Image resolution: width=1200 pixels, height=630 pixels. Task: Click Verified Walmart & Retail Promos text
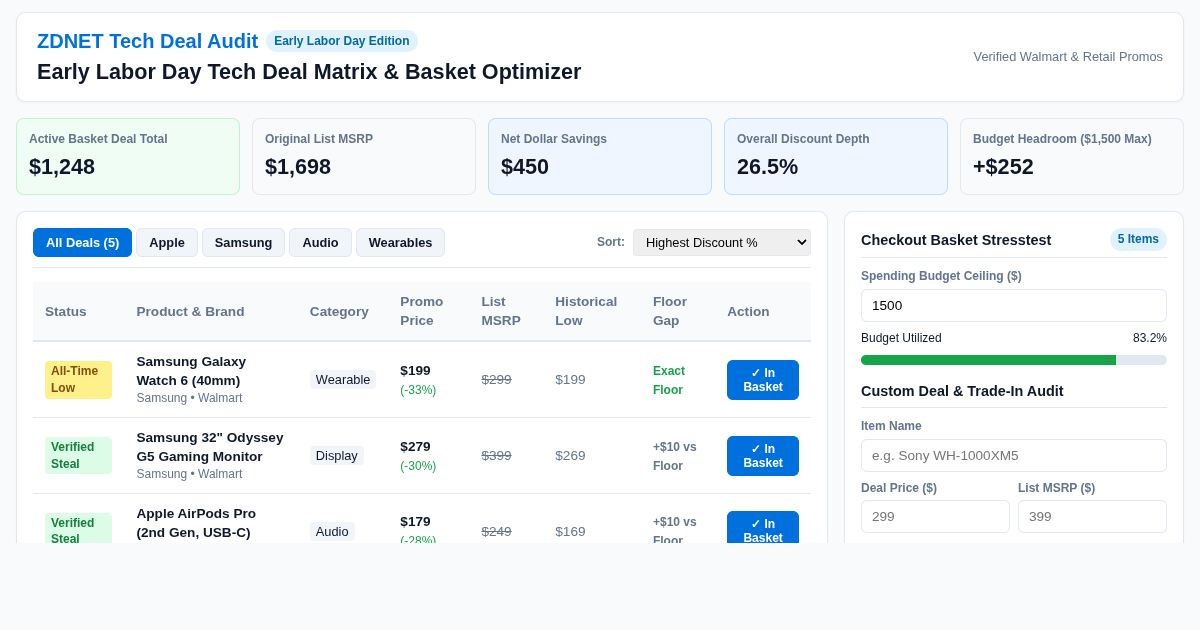1068,57
